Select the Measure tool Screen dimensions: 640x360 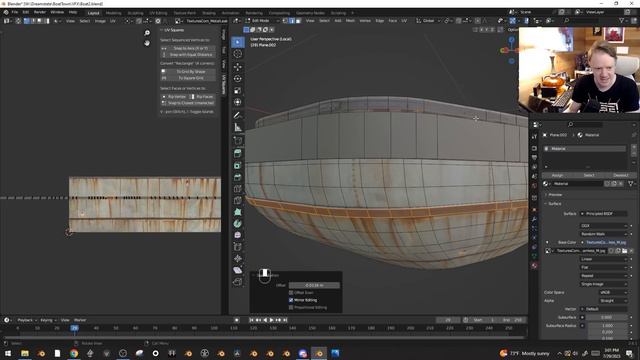[238, 127]
